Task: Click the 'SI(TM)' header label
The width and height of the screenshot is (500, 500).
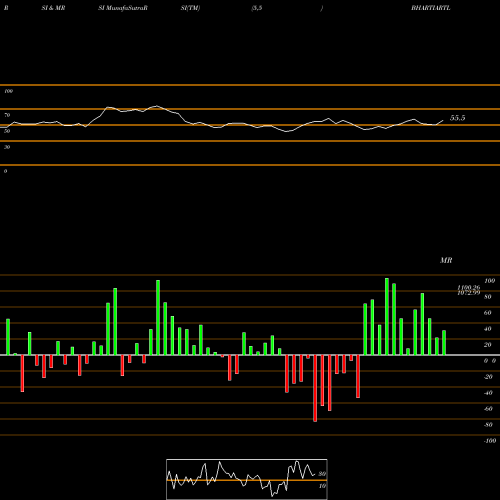Action: [190, 8]
